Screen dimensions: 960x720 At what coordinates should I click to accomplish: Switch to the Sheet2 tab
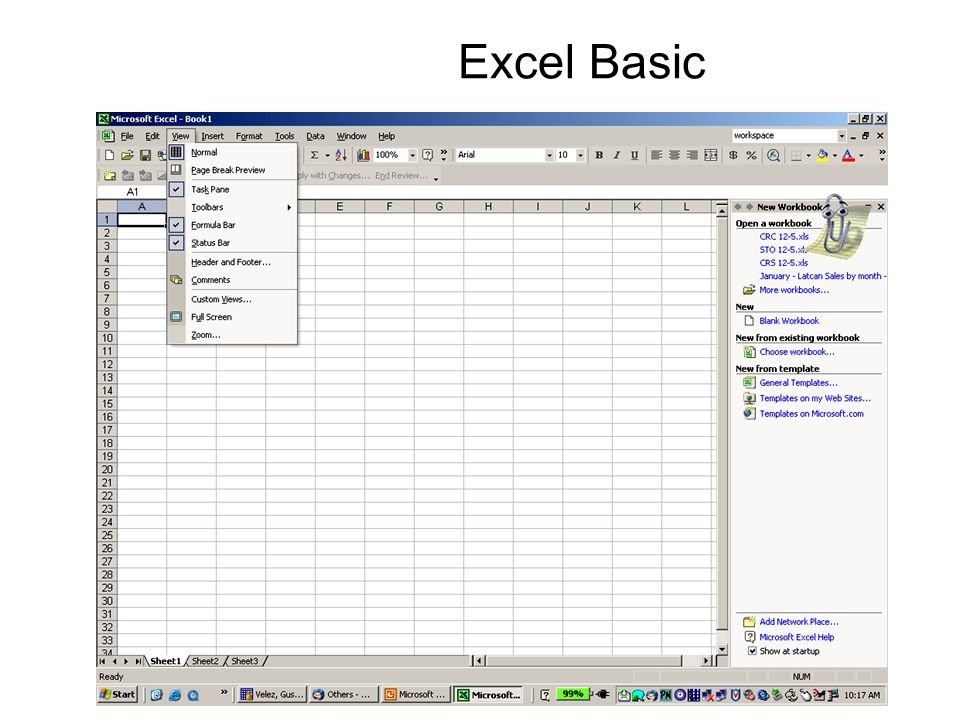coord(205,661)
